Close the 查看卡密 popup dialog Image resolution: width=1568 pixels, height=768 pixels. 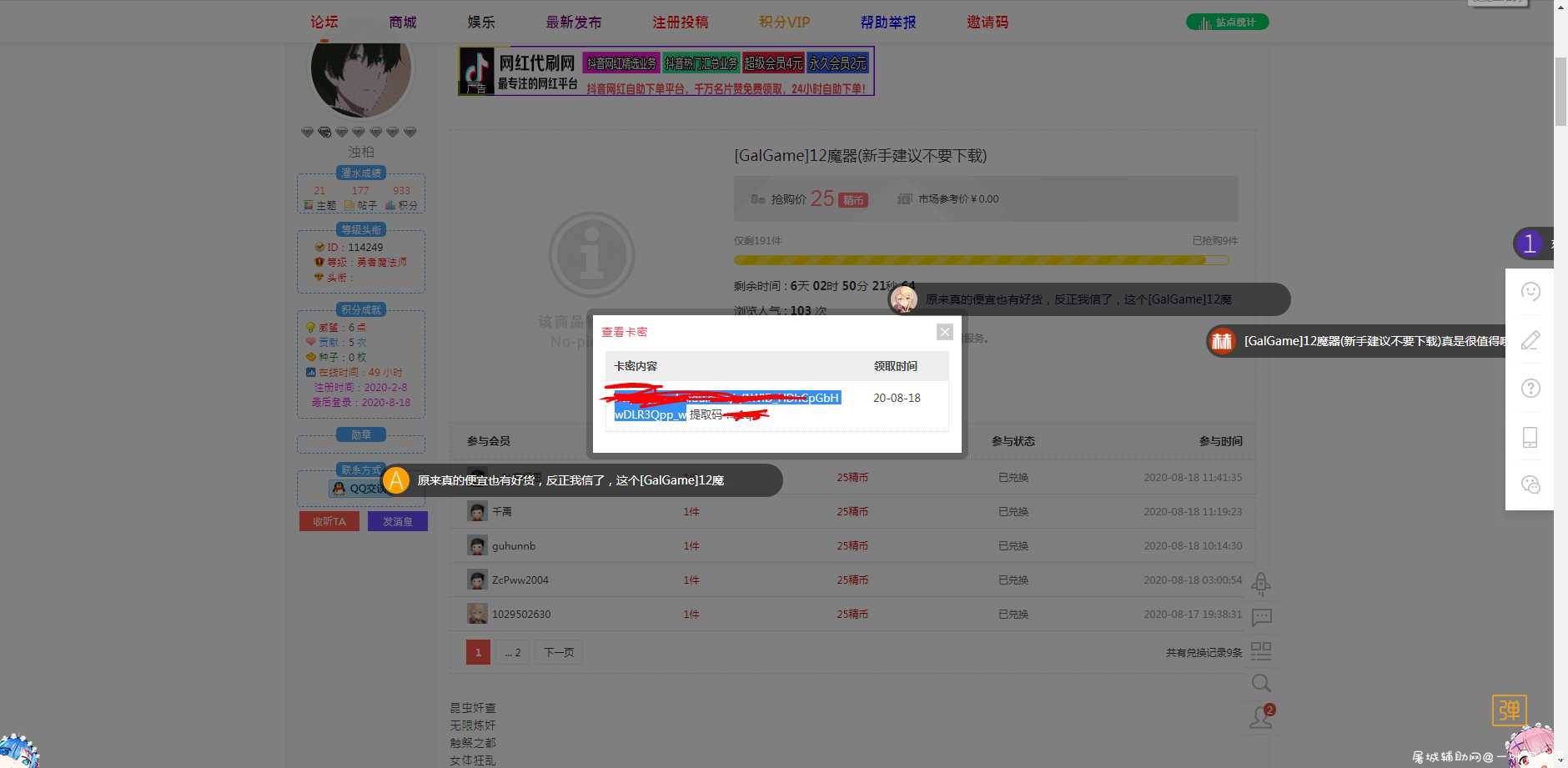coord(944,332)
